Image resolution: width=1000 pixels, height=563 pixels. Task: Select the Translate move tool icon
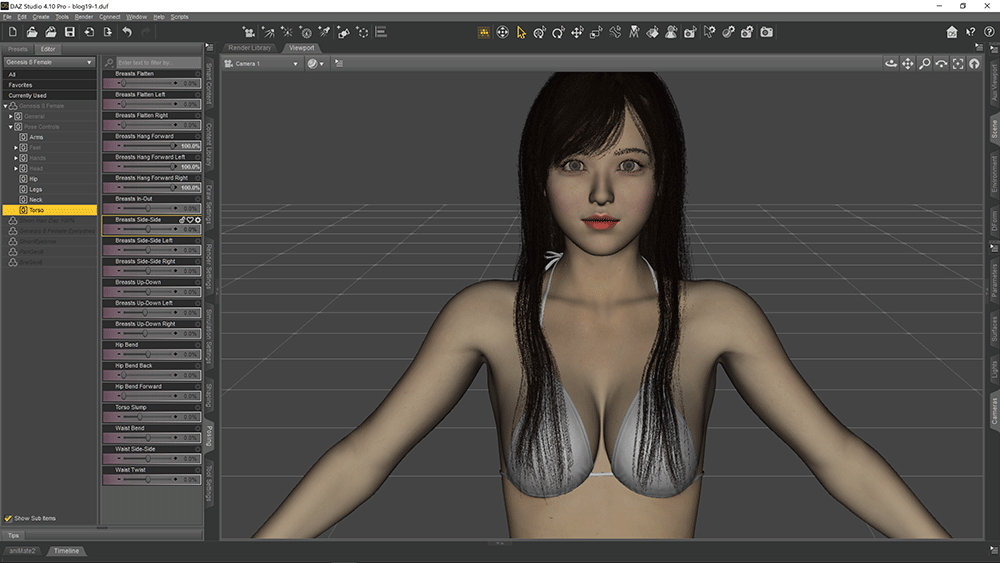(577, 32)
